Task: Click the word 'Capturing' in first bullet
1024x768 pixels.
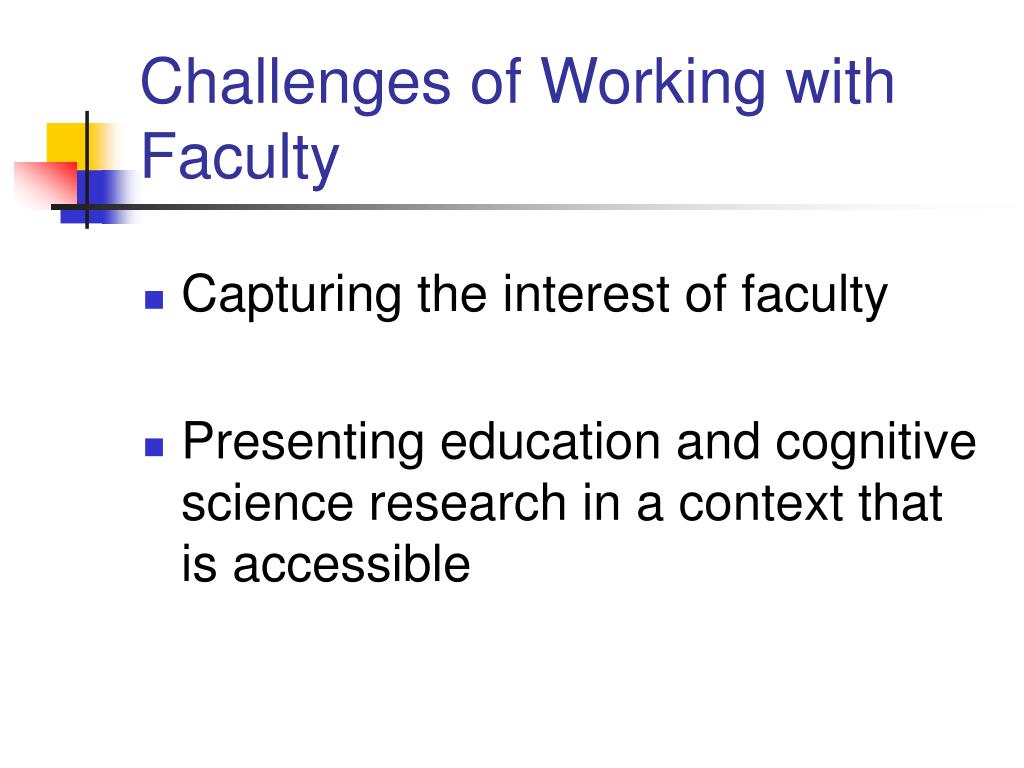Action: click(x=291, y=296)
